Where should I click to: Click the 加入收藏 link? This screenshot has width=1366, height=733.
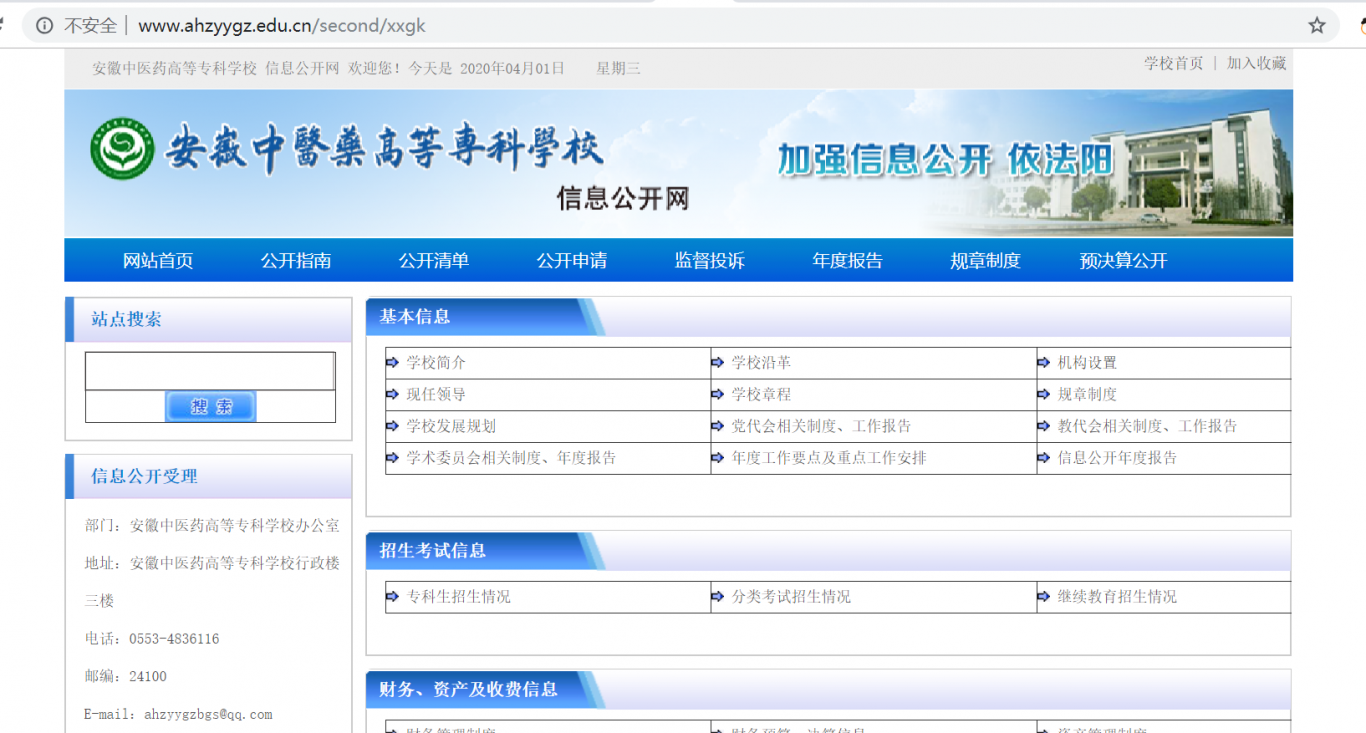(x=1257, y=63)
